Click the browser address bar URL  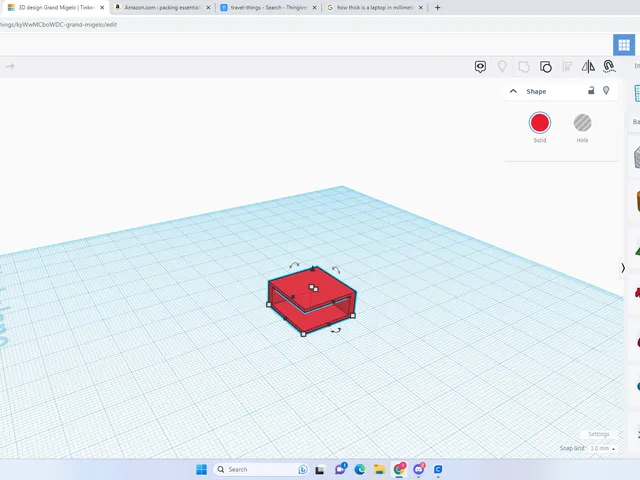(x=58, y=24)
